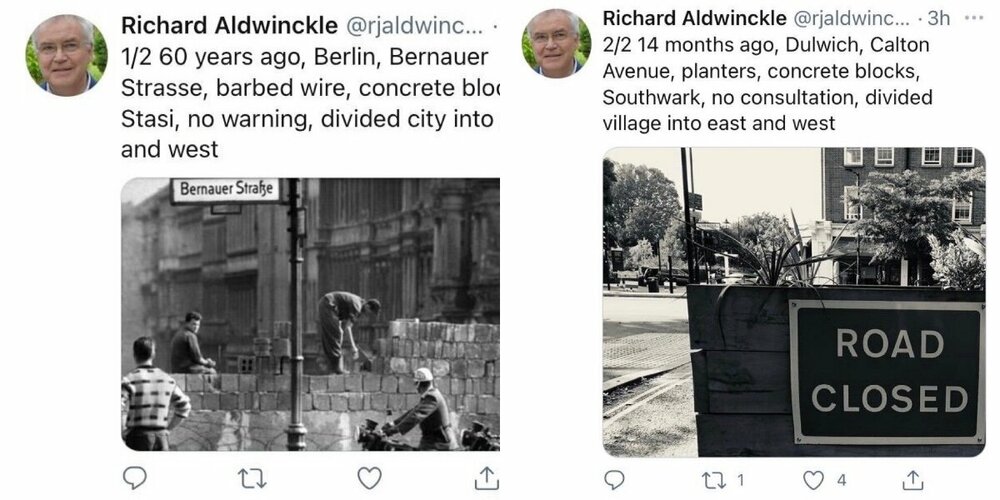Open the three-dot more menu on second tweet
This screenshot has height=500, width=1000.
974,18
